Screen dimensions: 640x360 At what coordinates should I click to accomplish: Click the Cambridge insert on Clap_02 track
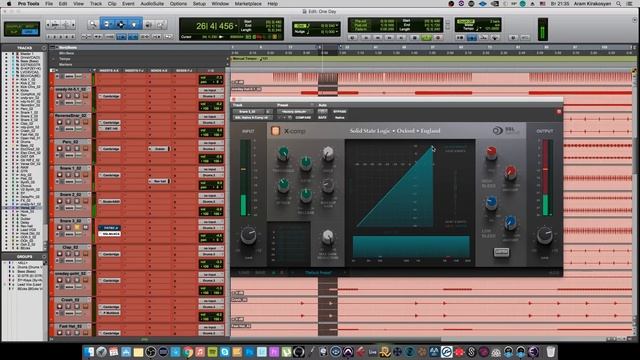(109, 254)
